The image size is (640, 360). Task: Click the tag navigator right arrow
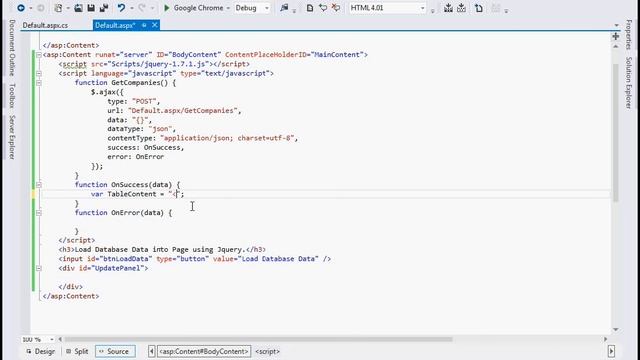click(x=611, y=351)
